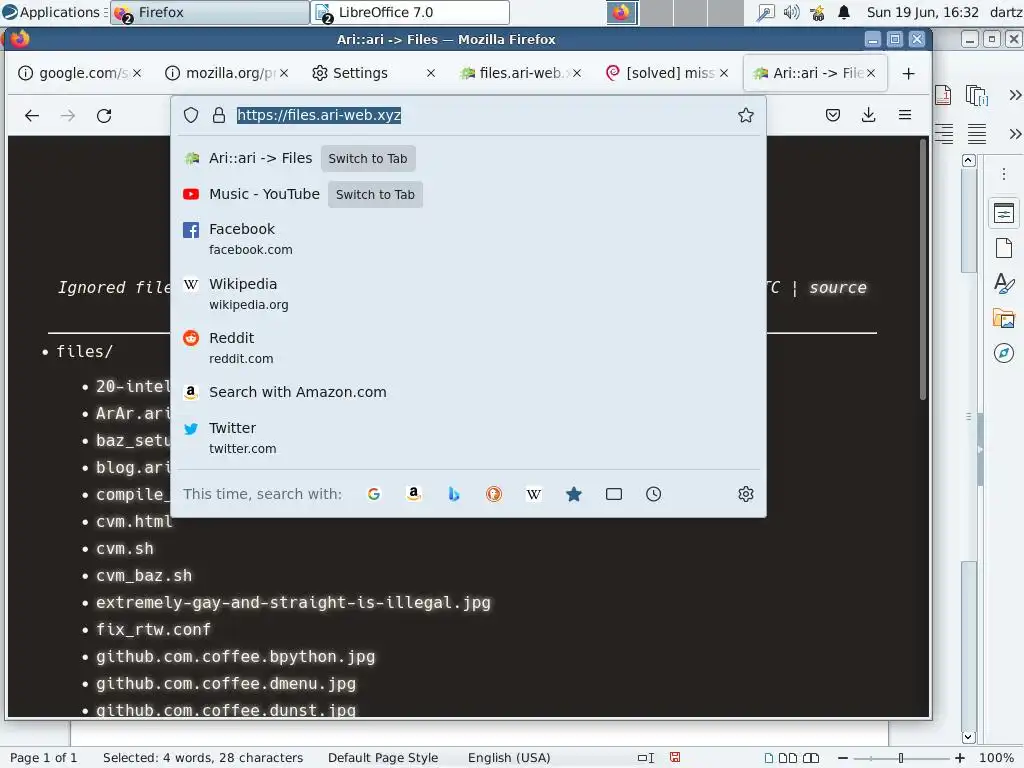Expand LibreOffice second toolbar overflow chevron
Screen dimensions: 1024x768
[1015, 134]
